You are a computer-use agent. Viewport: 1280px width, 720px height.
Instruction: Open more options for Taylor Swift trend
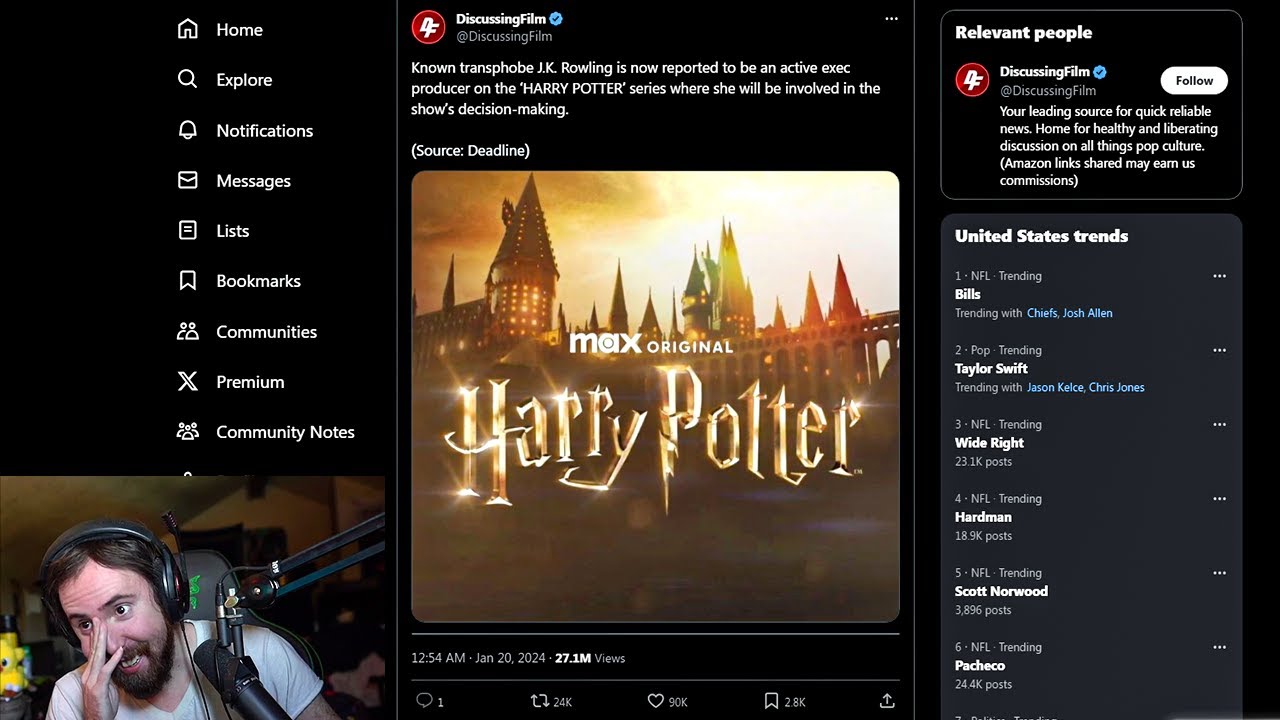(x=1219, y=350)
